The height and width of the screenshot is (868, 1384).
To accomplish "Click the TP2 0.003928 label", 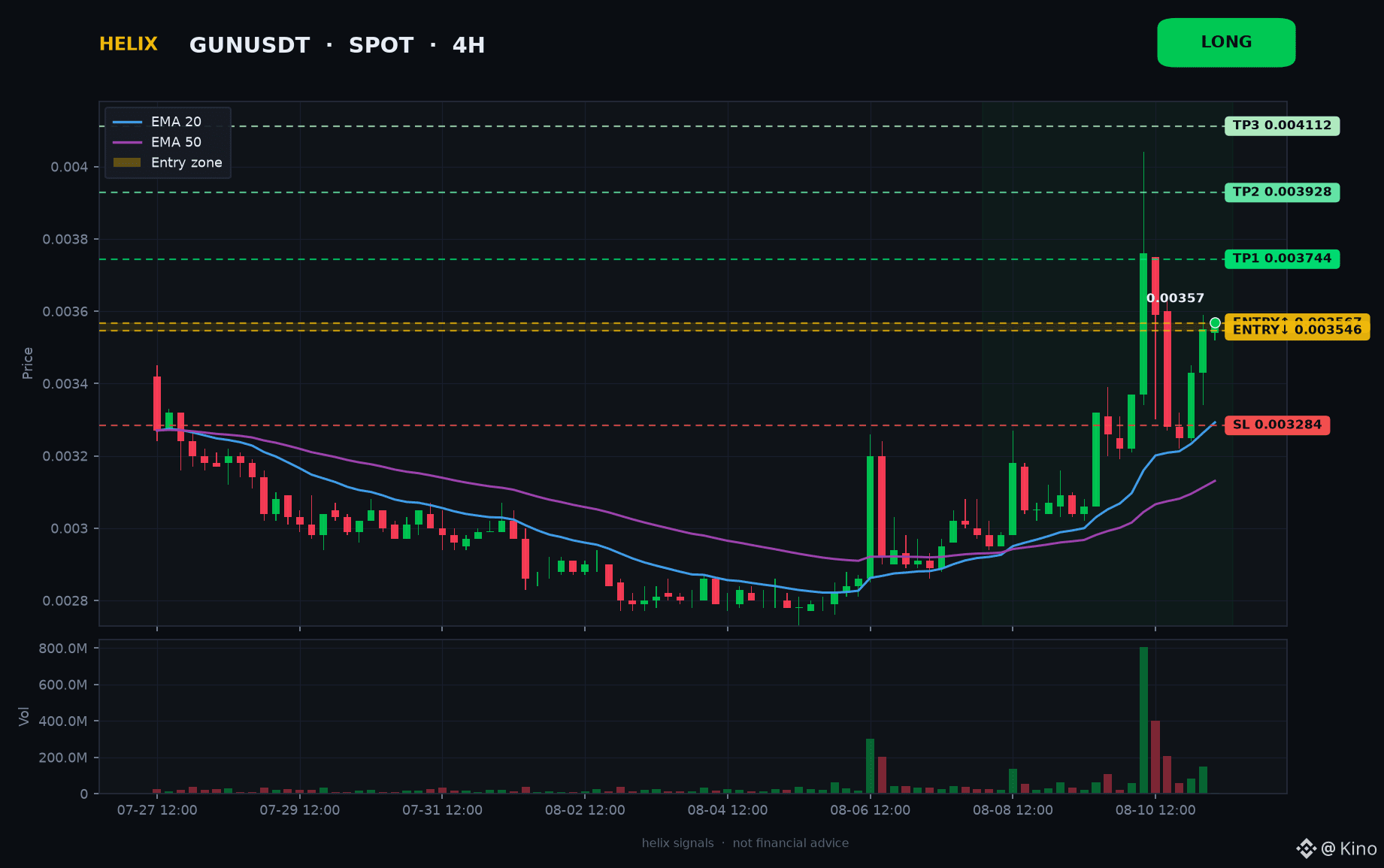I will point(1282,192).
